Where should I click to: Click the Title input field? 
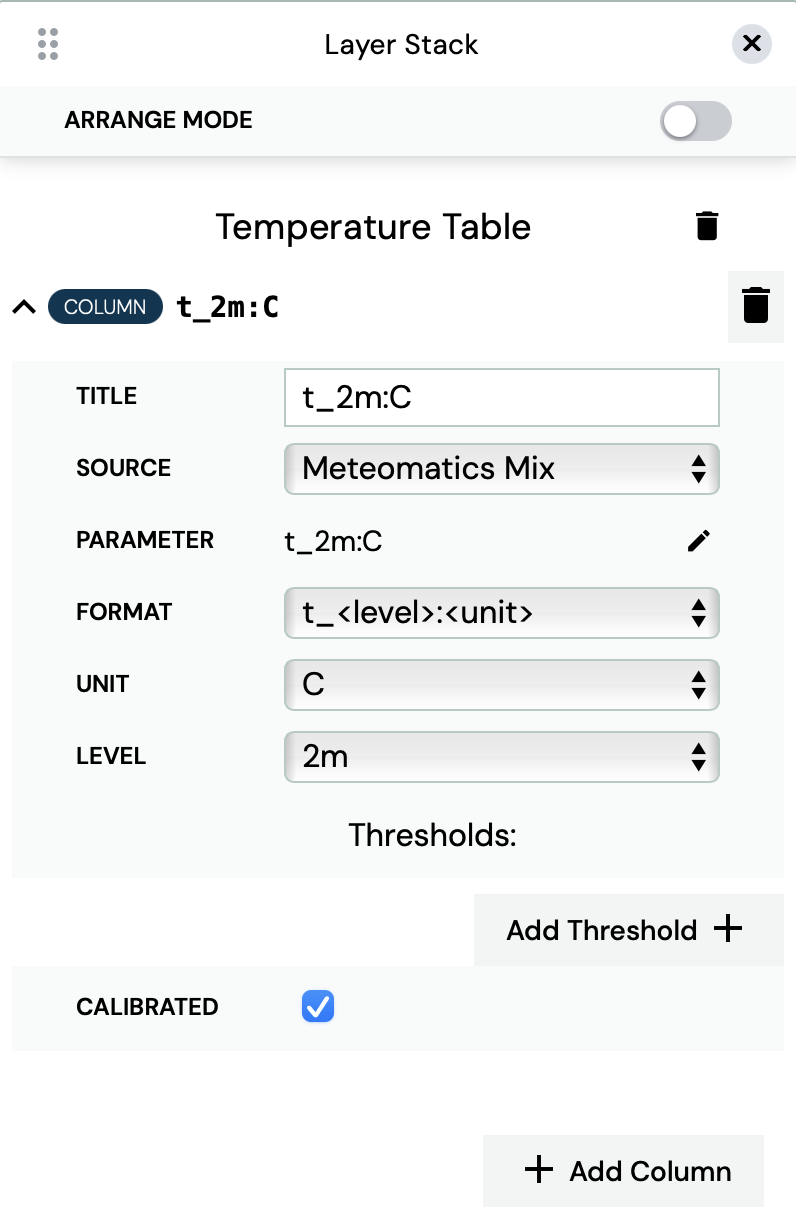[x=502, y=397]
